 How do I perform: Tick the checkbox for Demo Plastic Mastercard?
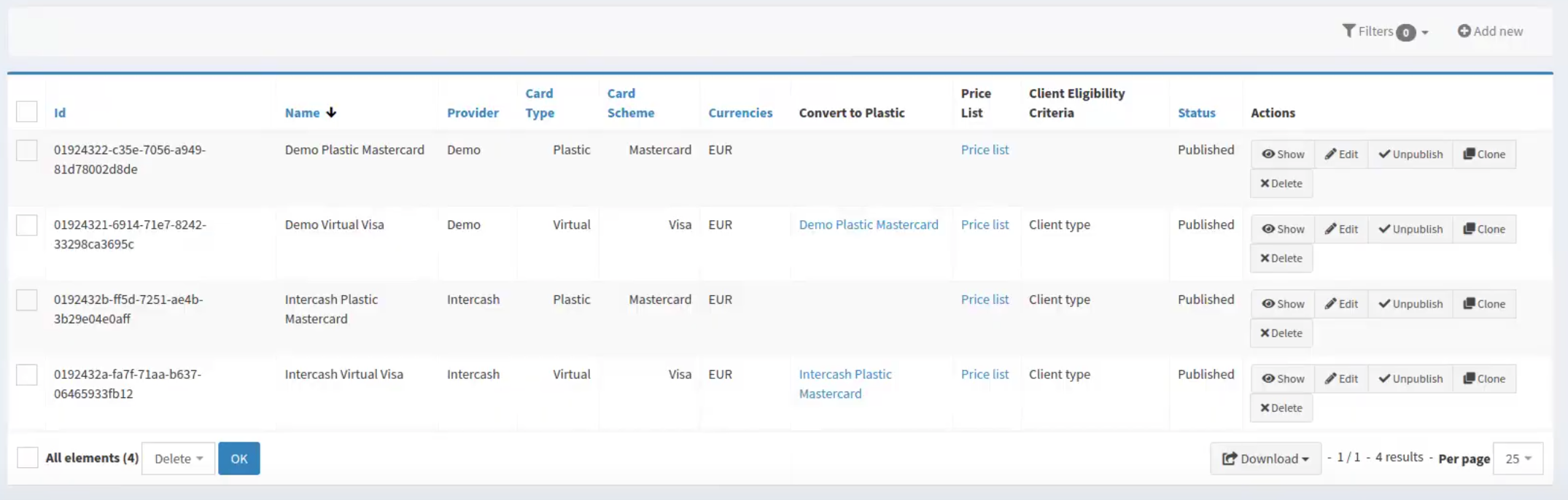point(27,151)
